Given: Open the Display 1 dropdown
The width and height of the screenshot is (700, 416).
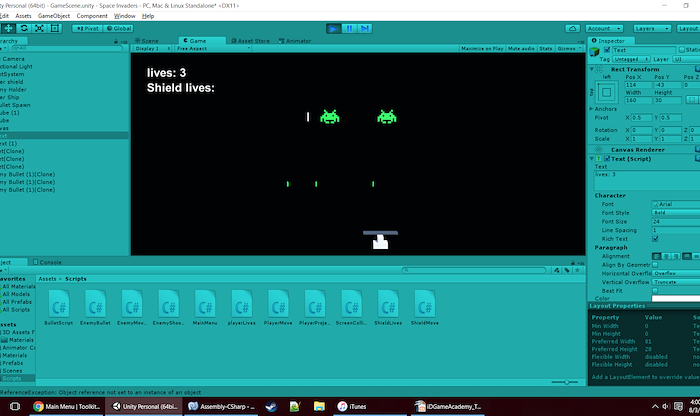Looking at the screenshot, I should [x=152, y=48].
